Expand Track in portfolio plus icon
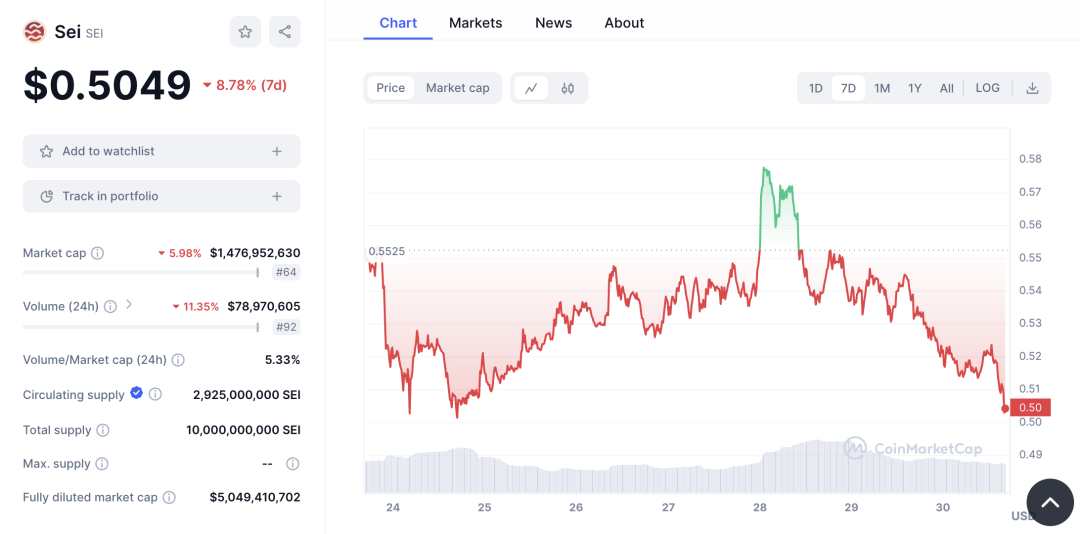Viewport: 1080px width, 534px height. click(x=277, y=197)
